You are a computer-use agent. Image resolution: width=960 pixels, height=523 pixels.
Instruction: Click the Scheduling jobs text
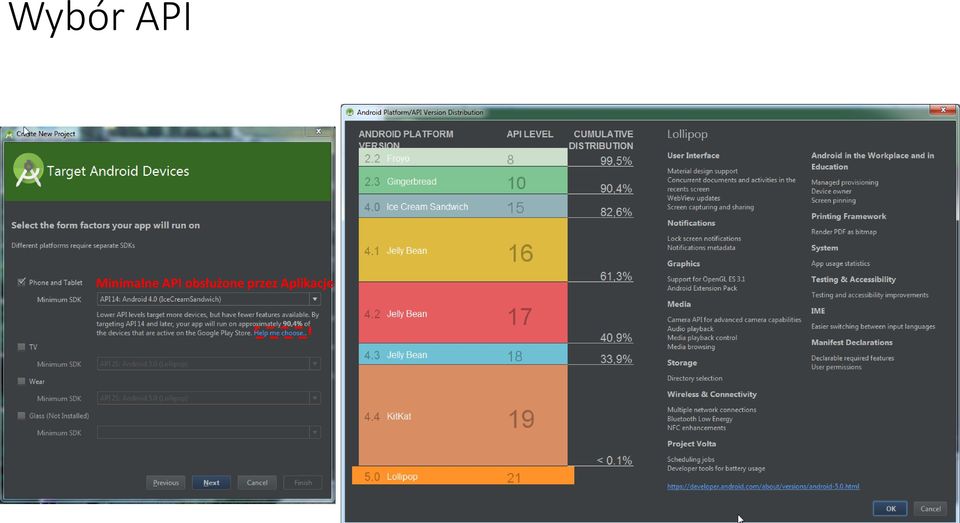tap(691, 459)
